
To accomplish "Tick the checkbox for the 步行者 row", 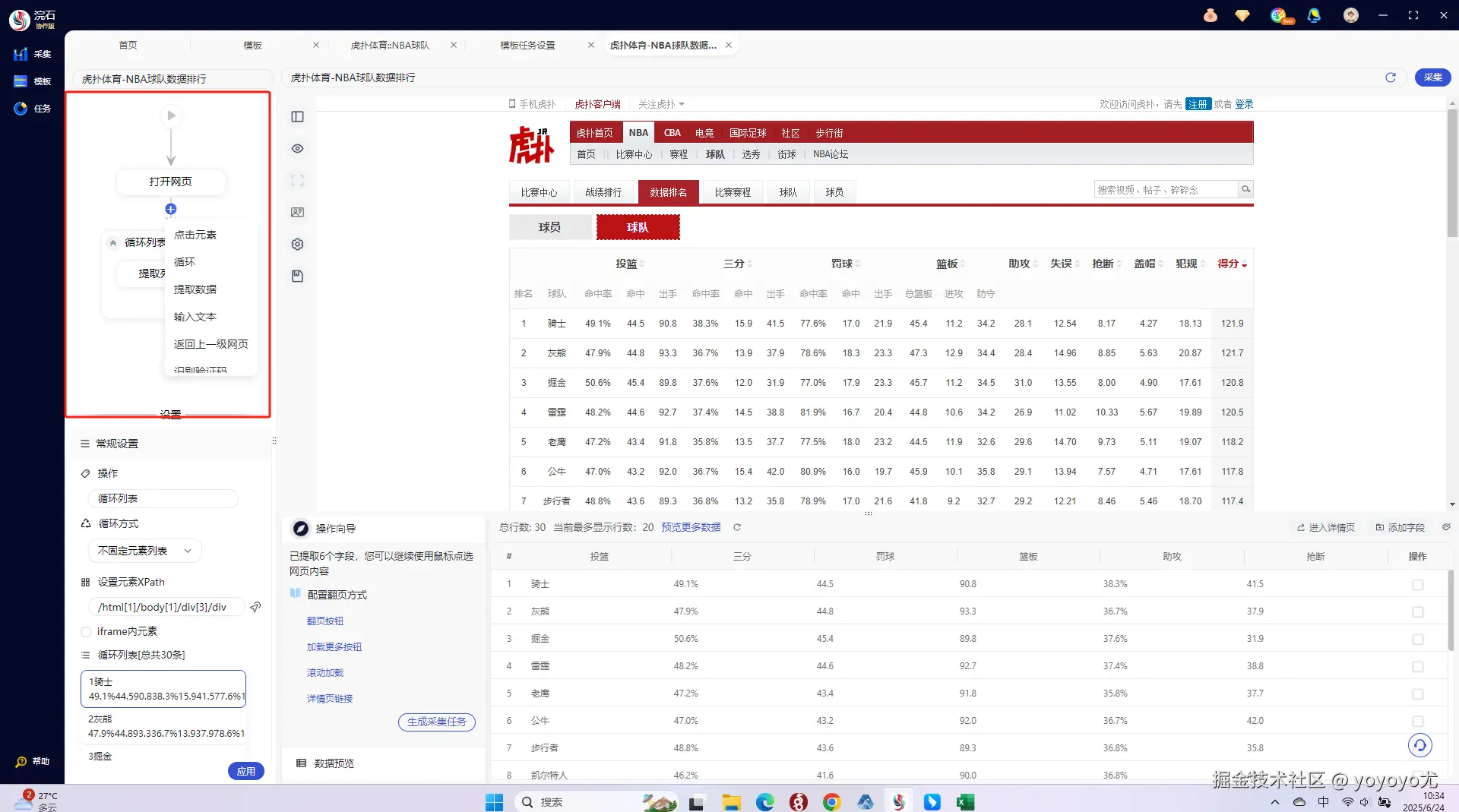I will pyautogui.click(x=1417, y=749).
